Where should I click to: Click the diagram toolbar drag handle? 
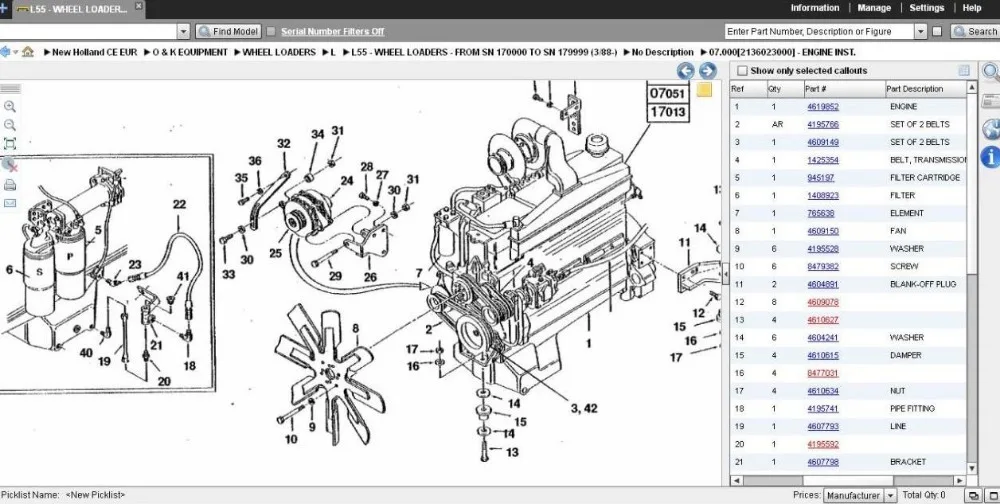(10, 89)
